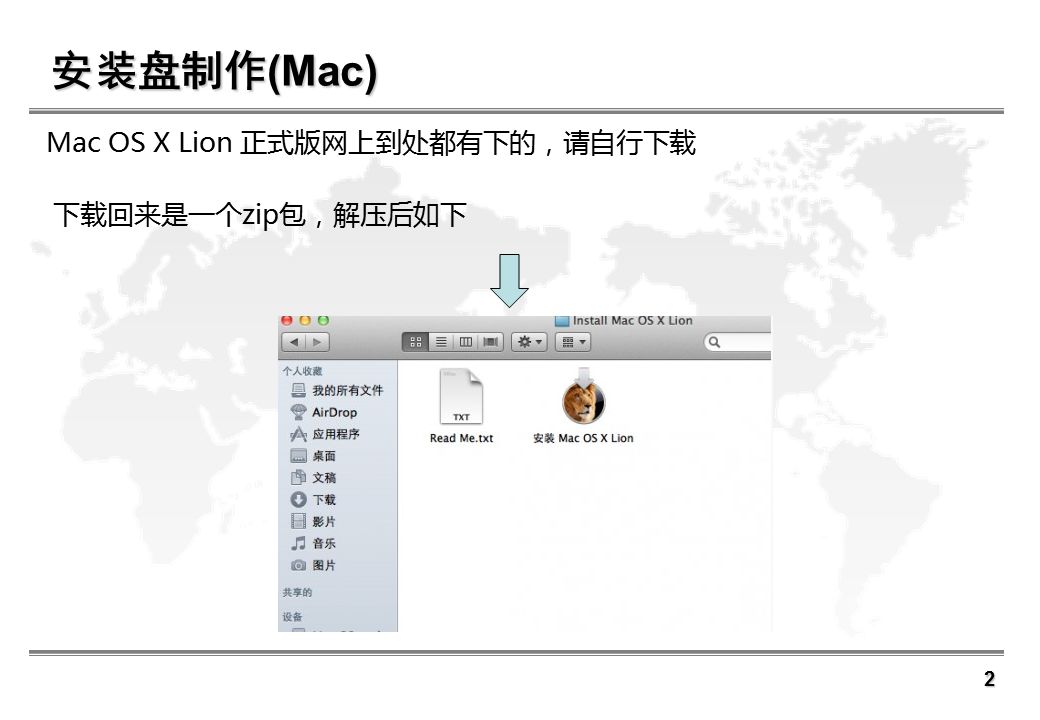Open 文稿 in the sidebar

[313, 478]
